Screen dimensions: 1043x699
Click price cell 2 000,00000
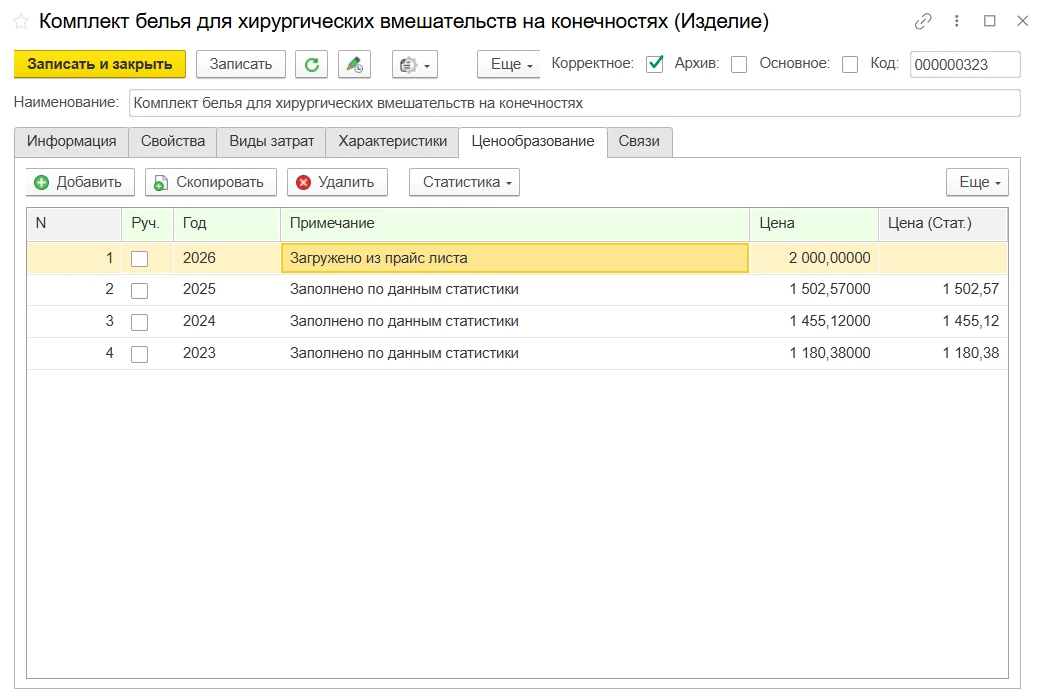click(x=814, y=258)
